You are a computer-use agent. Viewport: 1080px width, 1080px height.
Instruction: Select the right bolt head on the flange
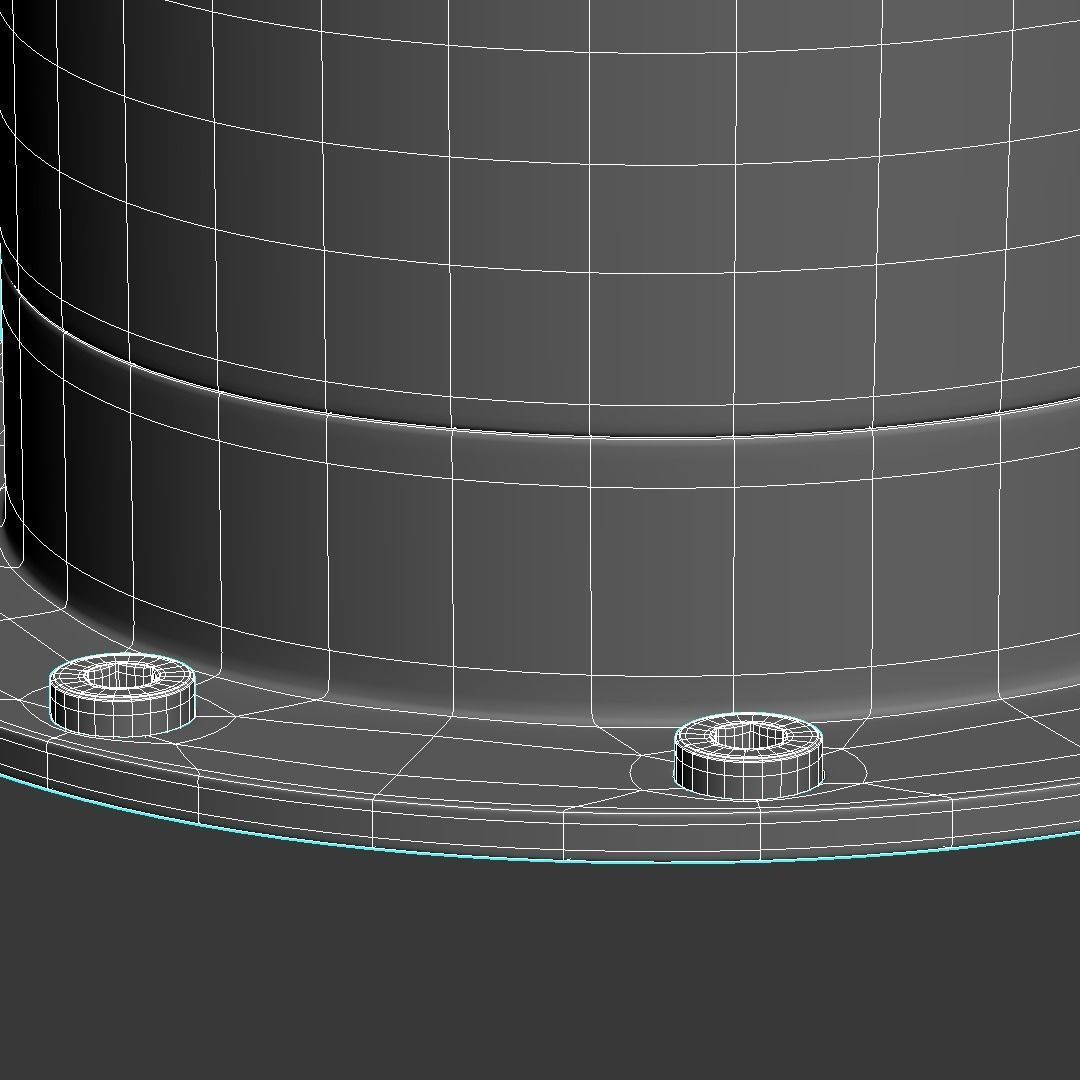tap(749, 756)
